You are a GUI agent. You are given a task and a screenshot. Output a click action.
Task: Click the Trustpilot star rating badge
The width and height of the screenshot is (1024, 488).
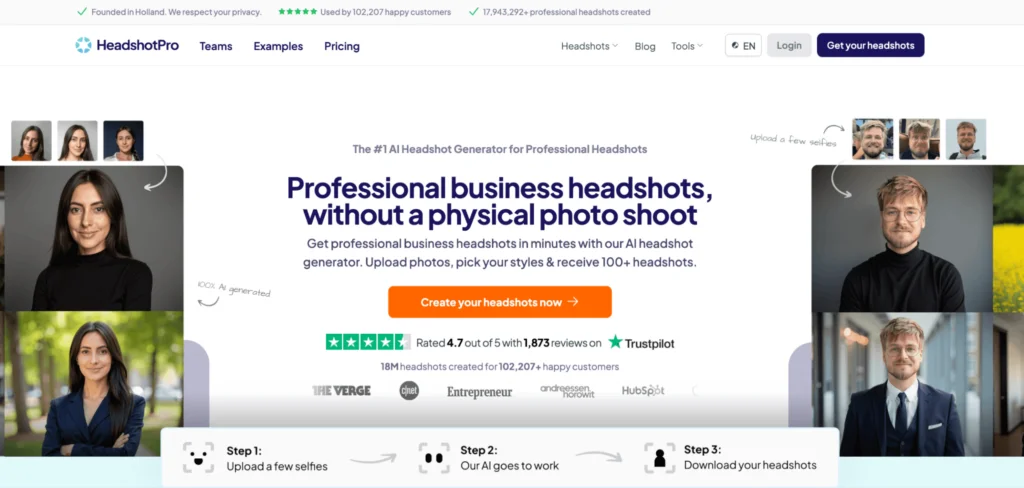pyautogui.click(x=368, y=342)
